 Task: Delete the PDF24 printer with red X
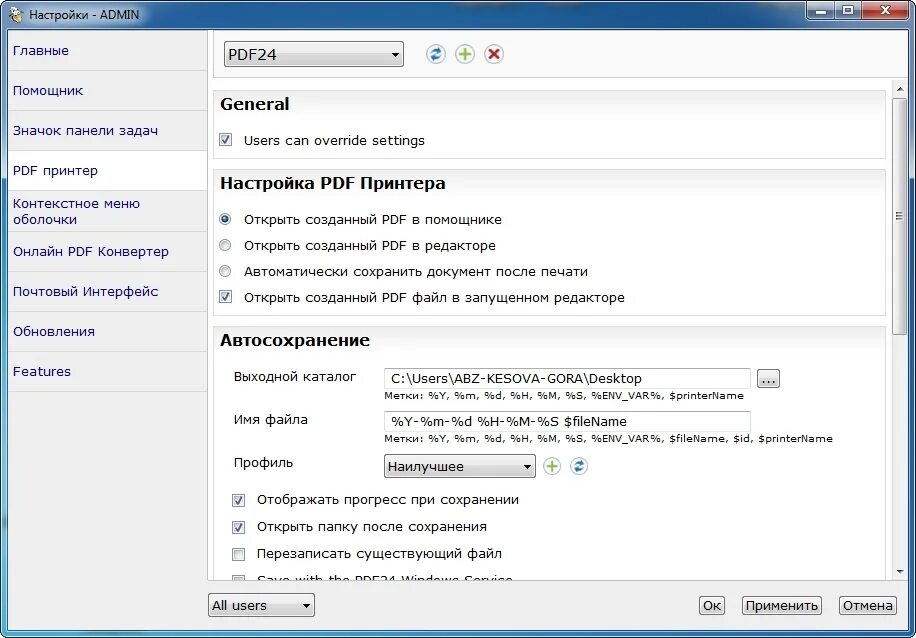pyautogui.click(x=494, y=54)
